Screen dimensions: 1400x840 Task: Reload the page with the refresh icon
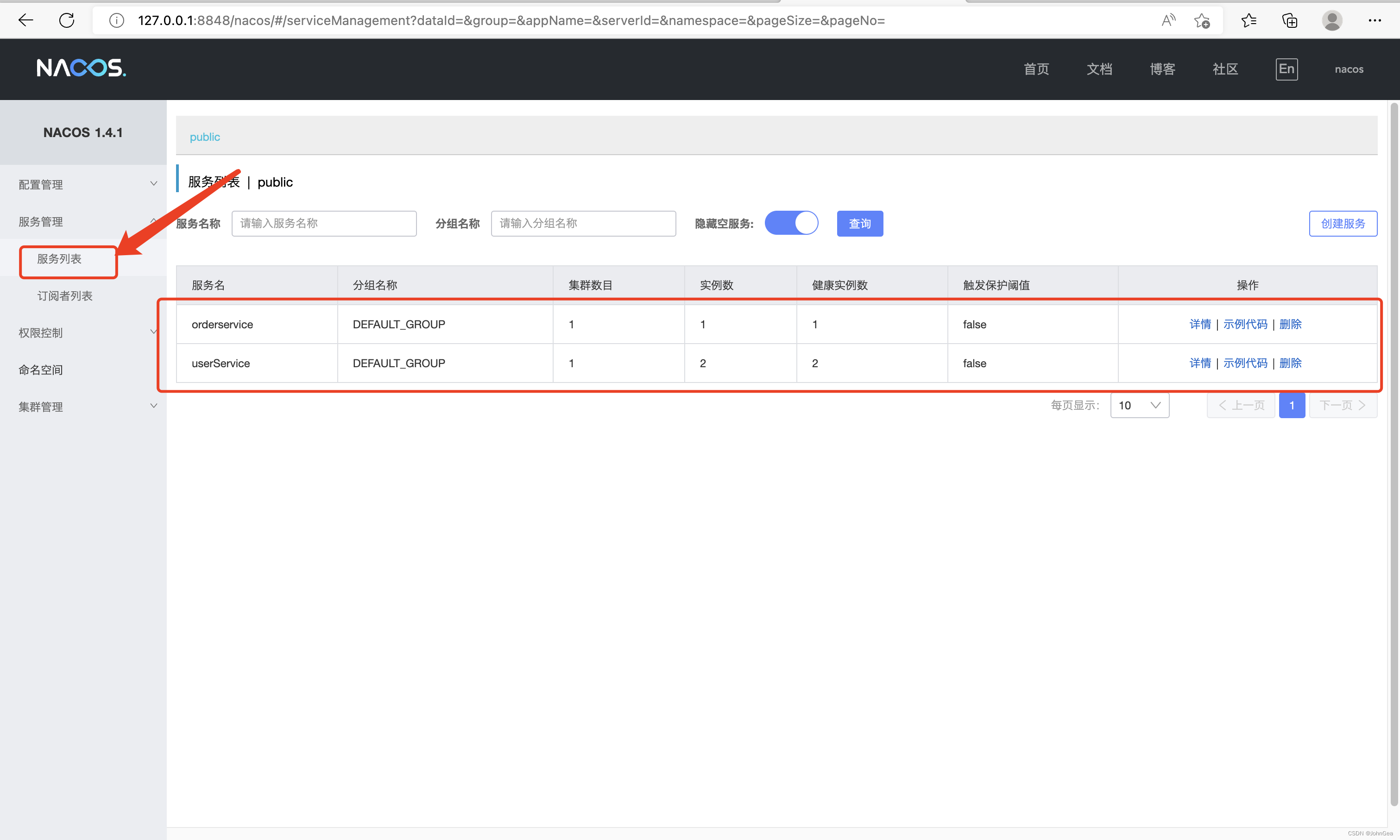[x=67, y=20]
